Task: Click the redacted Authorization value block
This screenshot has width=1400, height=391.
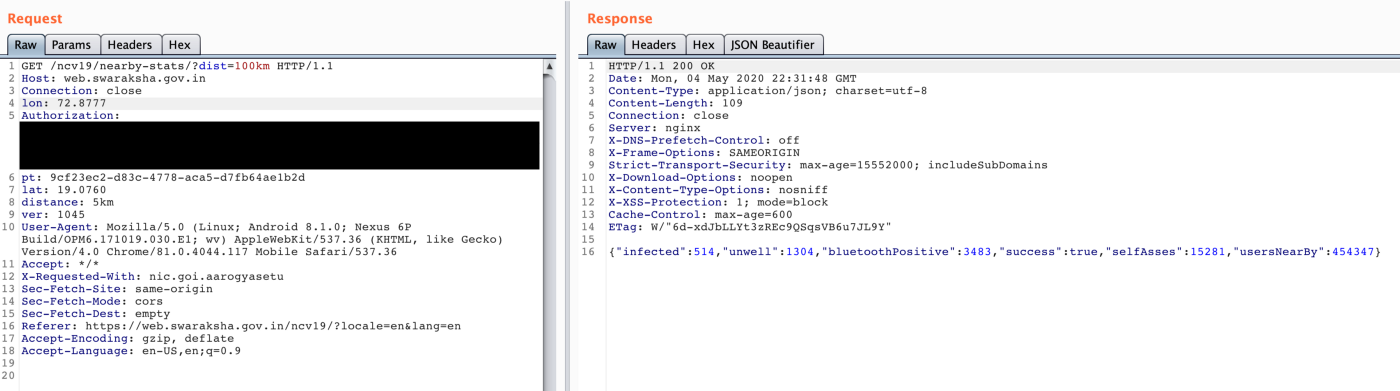Action: click(x=279, y=146)
